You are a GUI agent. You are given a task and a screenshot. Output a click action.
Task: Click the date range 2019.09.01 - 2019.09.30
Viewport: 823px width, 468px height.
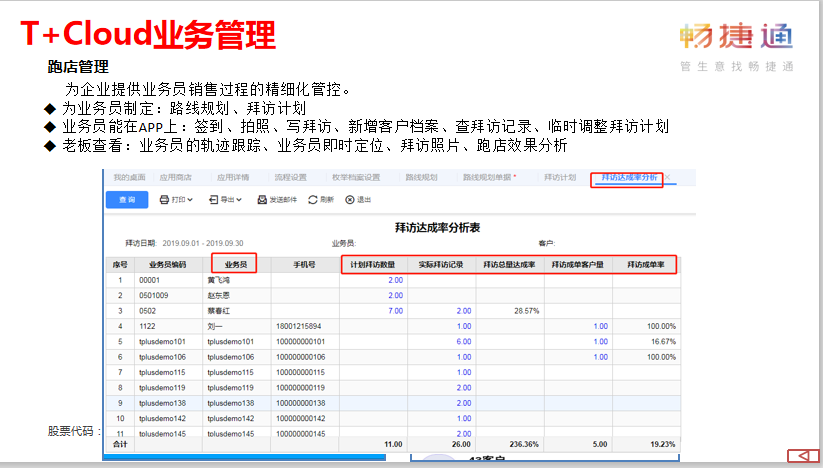coord(203,243)
